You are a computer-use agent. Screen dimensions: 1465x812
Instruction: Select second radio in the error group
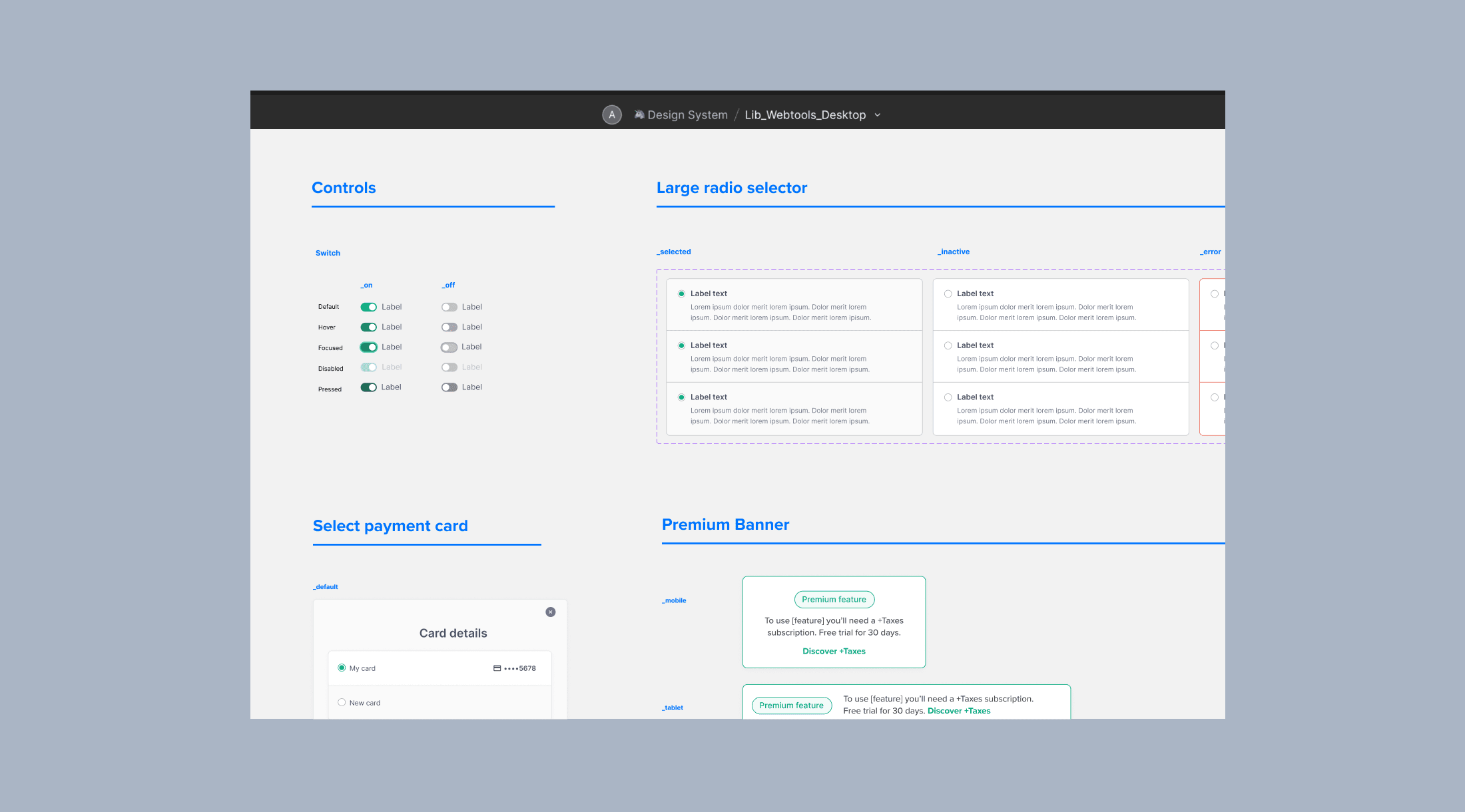pos(1215,345)
